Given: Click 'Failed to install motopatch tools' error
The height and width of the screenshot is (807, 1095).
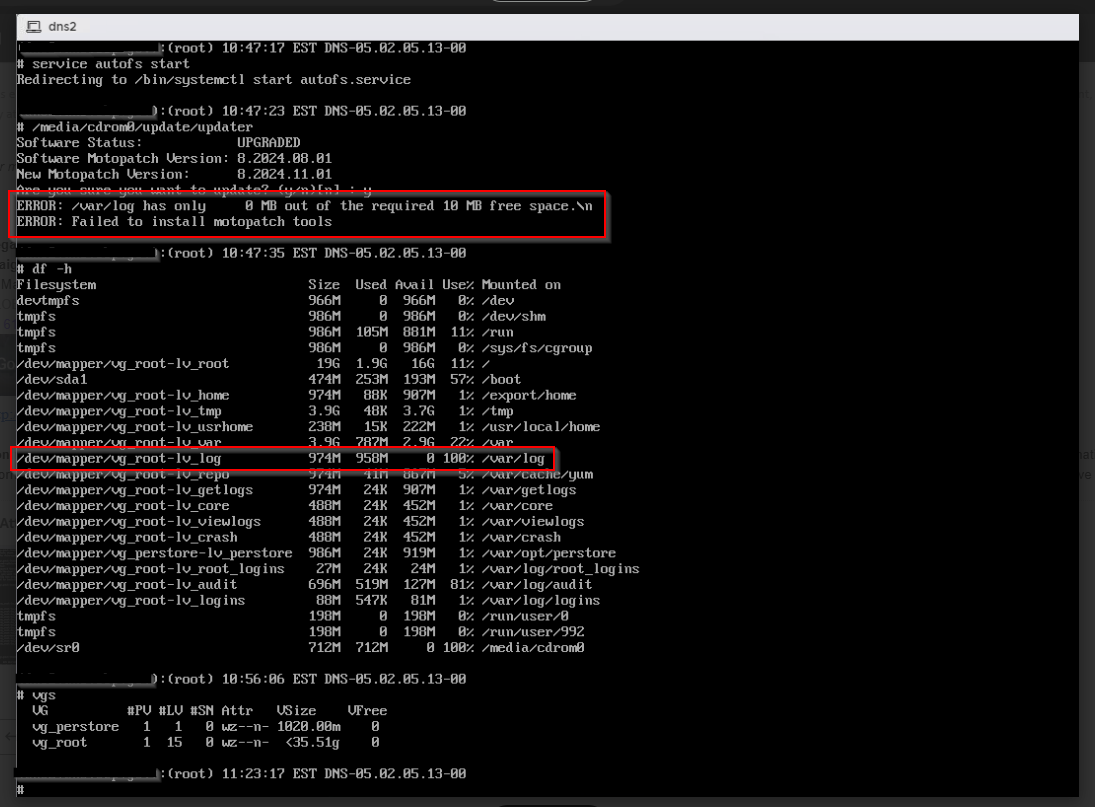Looking at the screenshot, I should [x=174, y=221].
